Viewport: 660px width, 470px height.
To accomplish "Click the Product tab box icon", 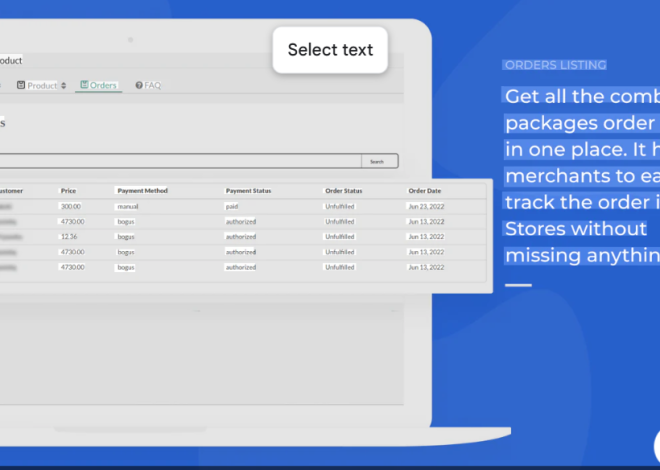I will (21, 85).
